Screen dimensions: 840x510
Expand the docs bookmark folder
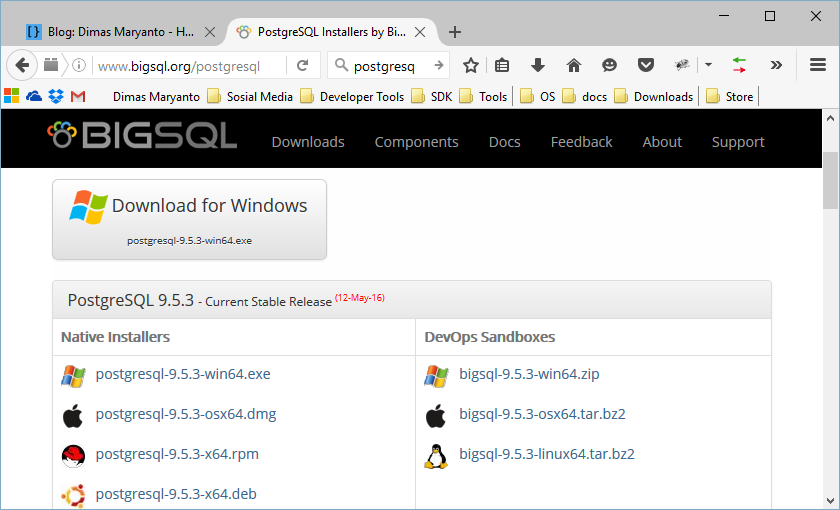pos(584,96)
